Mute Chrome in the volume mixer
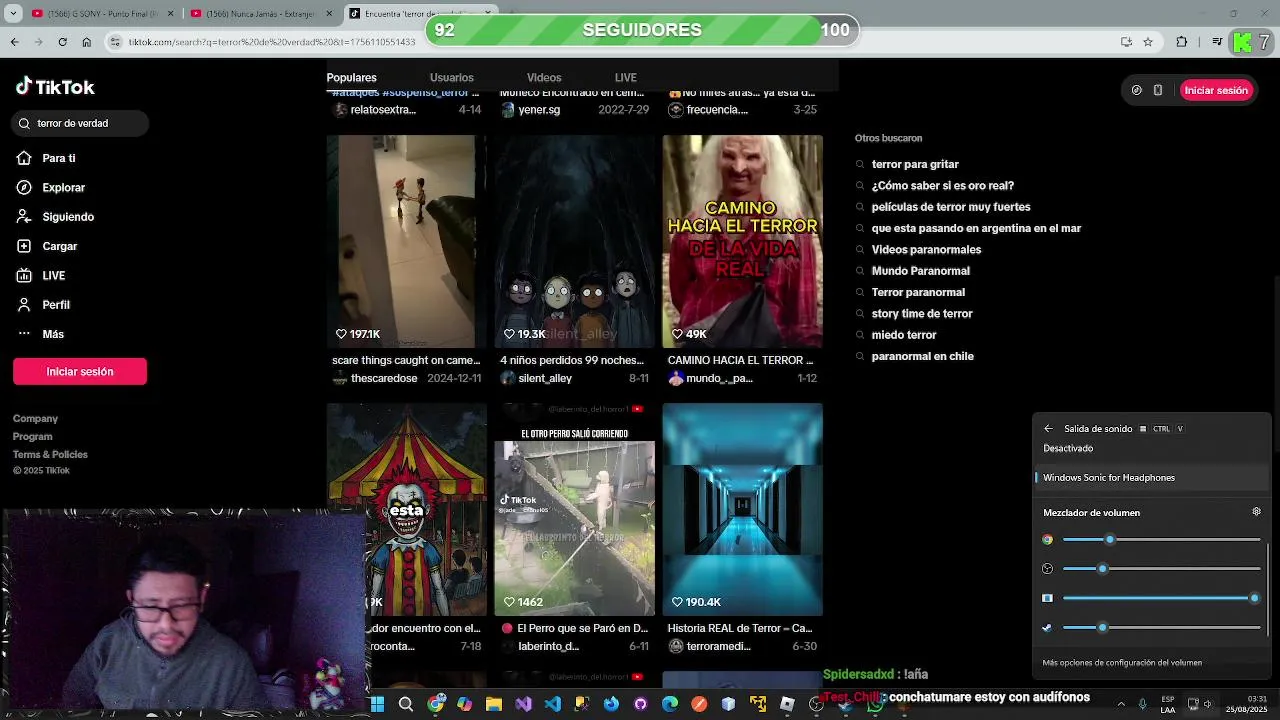The width and height of the screenshot is (1280, 720). [x=1047, y=540]
